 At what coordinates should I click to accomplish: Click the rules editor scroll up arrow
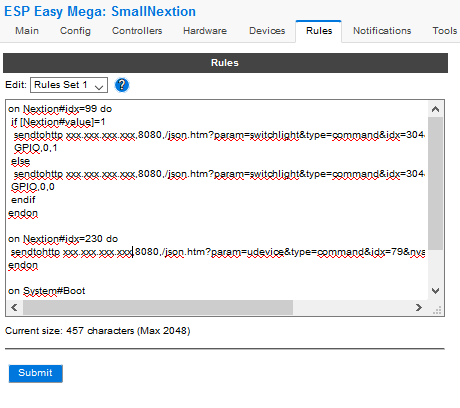coord(435,109)
